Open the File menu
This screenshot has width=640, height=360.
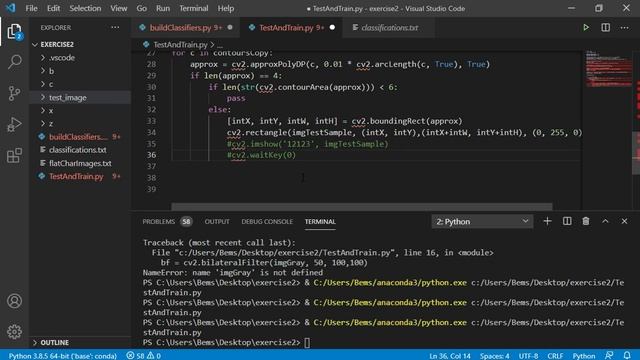[x=31, y=8]
